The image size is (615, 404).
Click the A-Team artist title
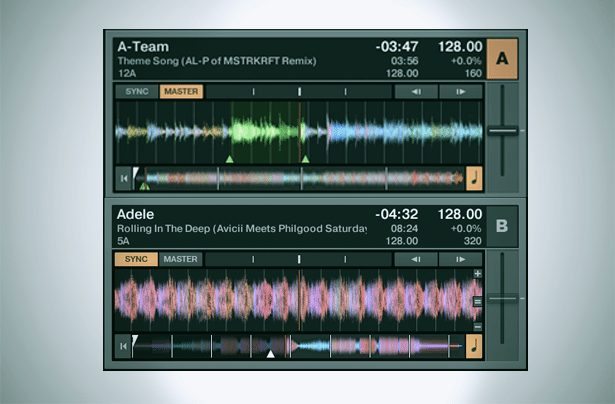pos(143,47)
